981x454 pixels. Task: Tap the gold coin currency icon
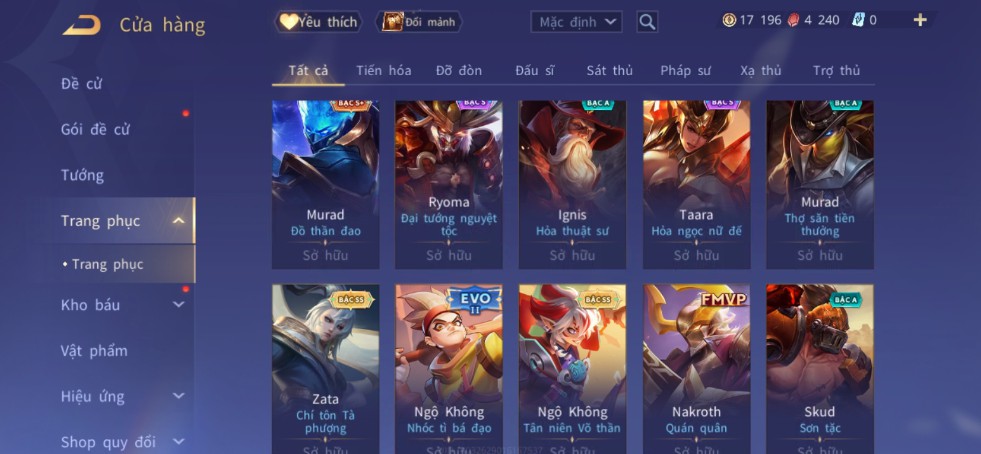(x=729, y=20)
